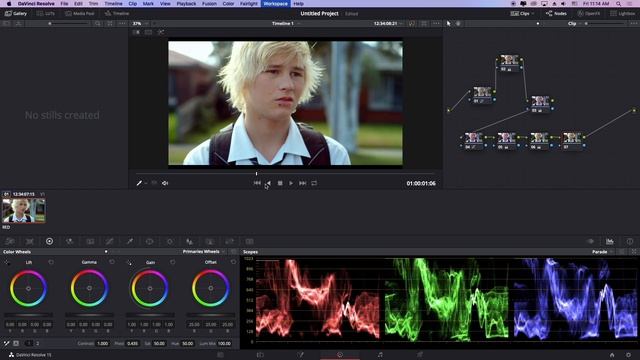
Task: Reset the Offset color wheel
Action: click(x=233, y=262)
